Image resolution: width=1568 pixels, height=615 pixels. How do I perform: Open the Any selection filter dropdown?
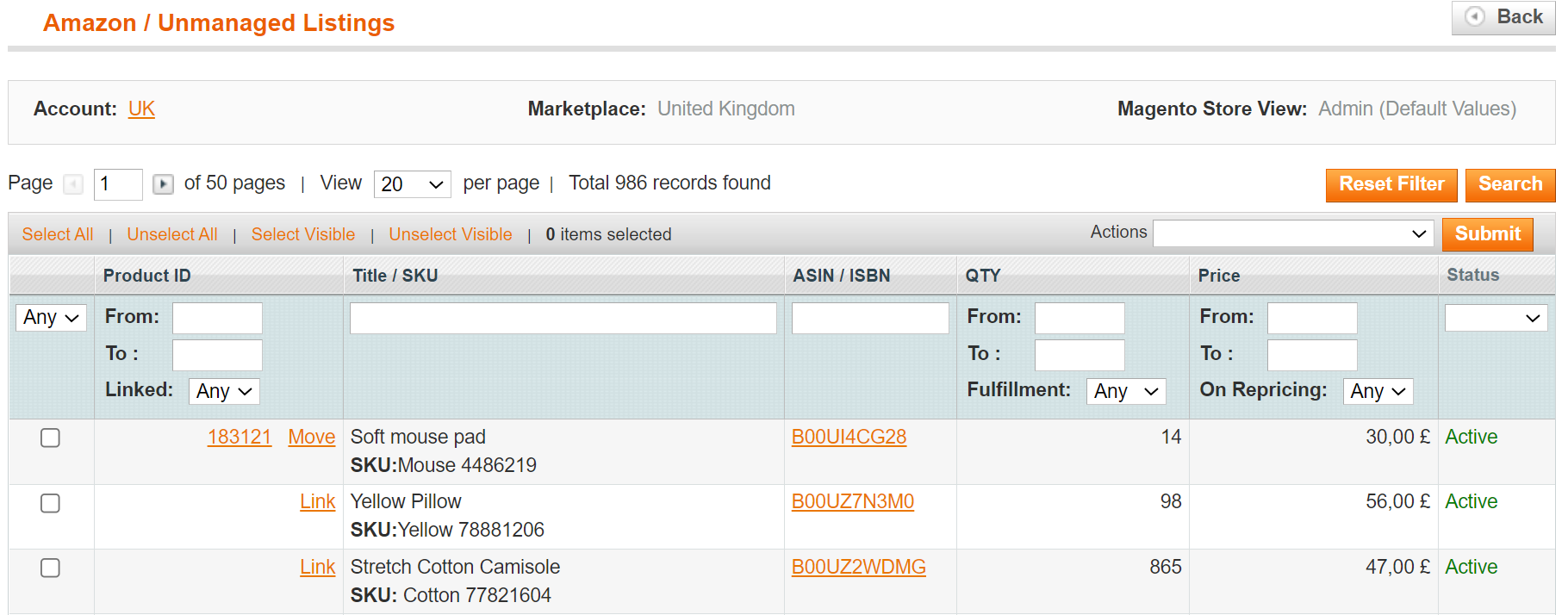pyautogui.click(x=51, y=318)
